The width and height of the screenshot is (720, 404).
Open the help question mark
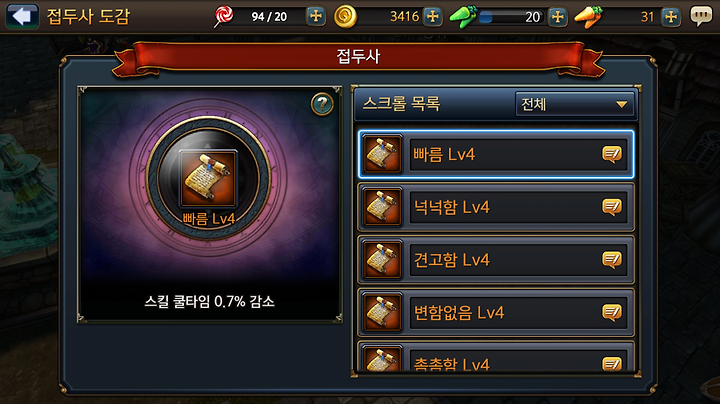[322, 104]
